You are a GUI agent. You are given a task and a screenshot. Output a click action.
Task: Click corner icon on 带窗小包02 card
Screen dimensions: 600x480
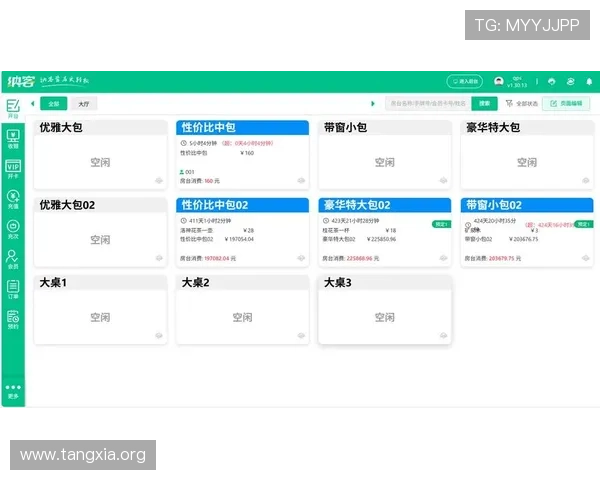pos(585,258)
